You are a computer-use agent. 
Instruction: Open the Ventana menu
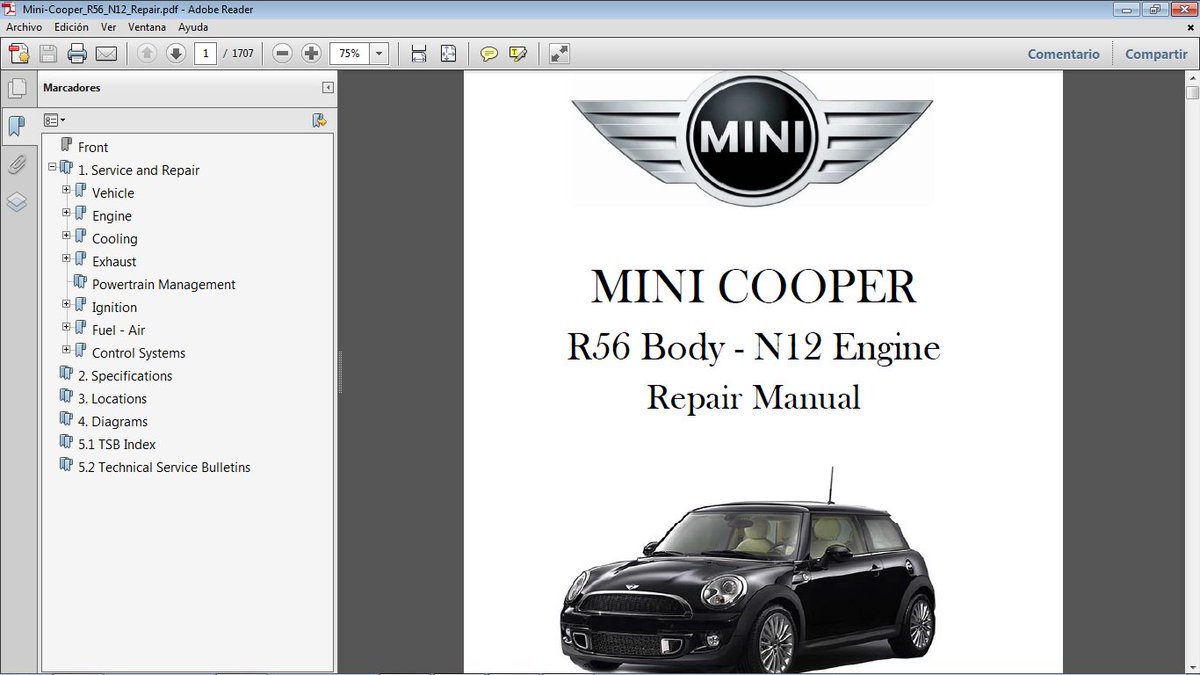point(147,27)
